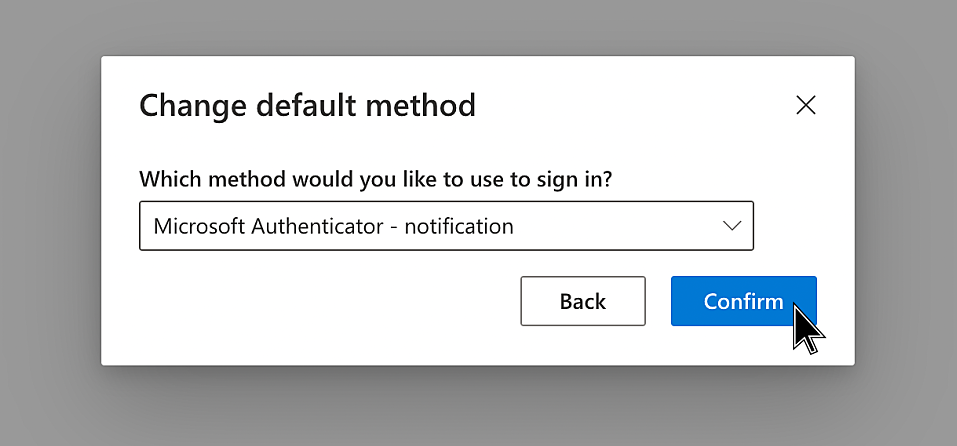Viewport: 957px width, 446px height.
Task: Select the 'Microsoft Authenticator - notification' text
Action: tap(333, 226)
